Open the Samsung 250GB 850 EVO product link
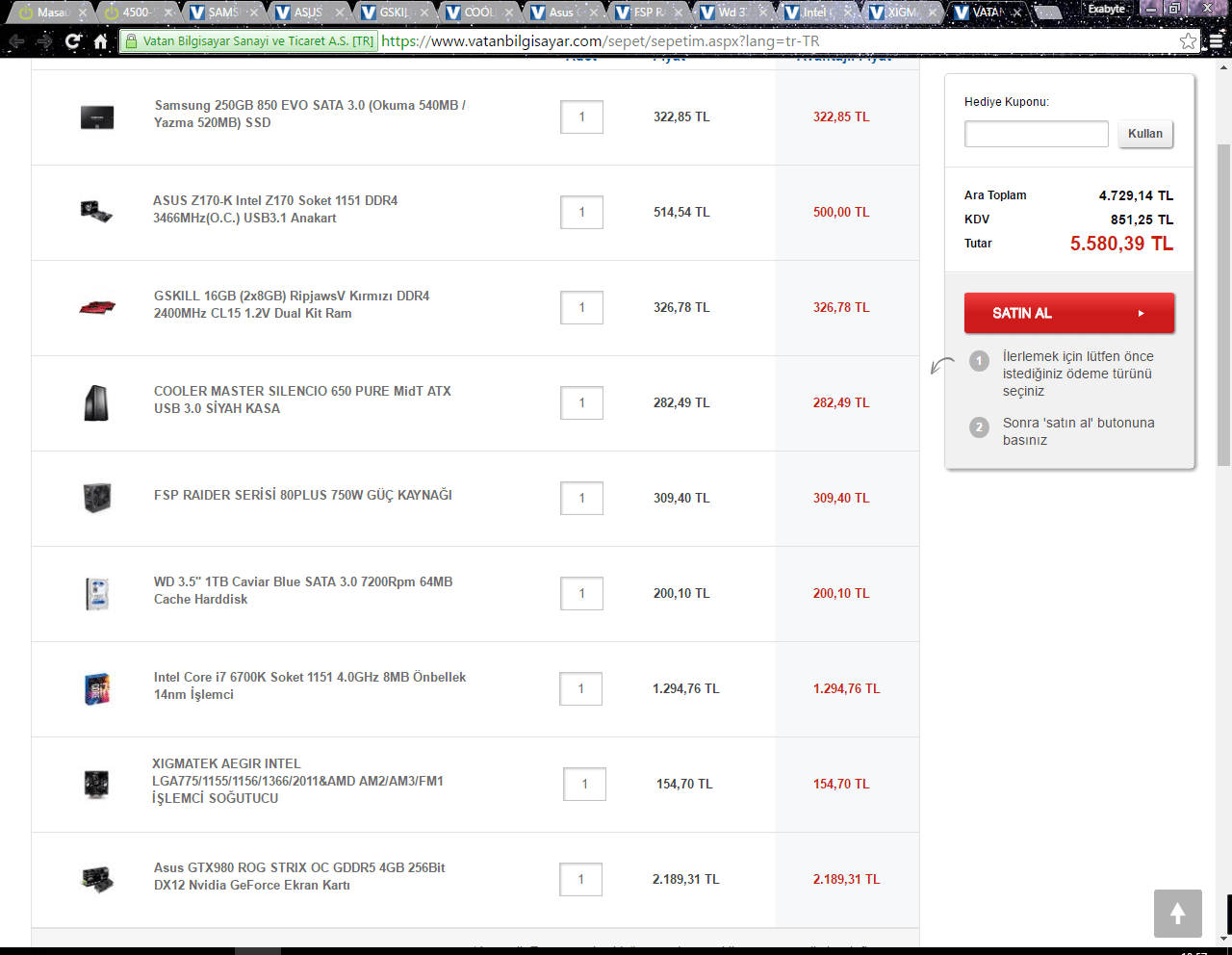The width and height of the screenshot is (1232, 955). coord(309,114)
